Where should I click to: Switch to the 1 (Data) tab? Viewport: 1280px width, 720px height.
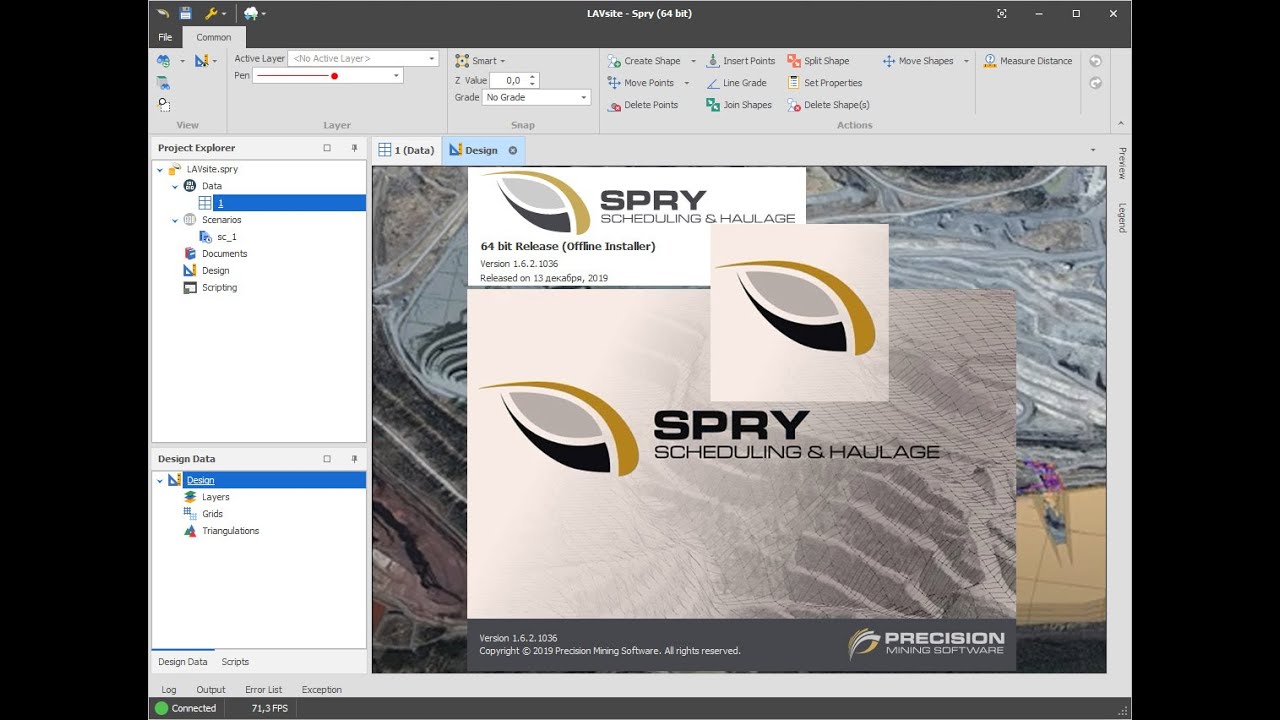[406, 150]
